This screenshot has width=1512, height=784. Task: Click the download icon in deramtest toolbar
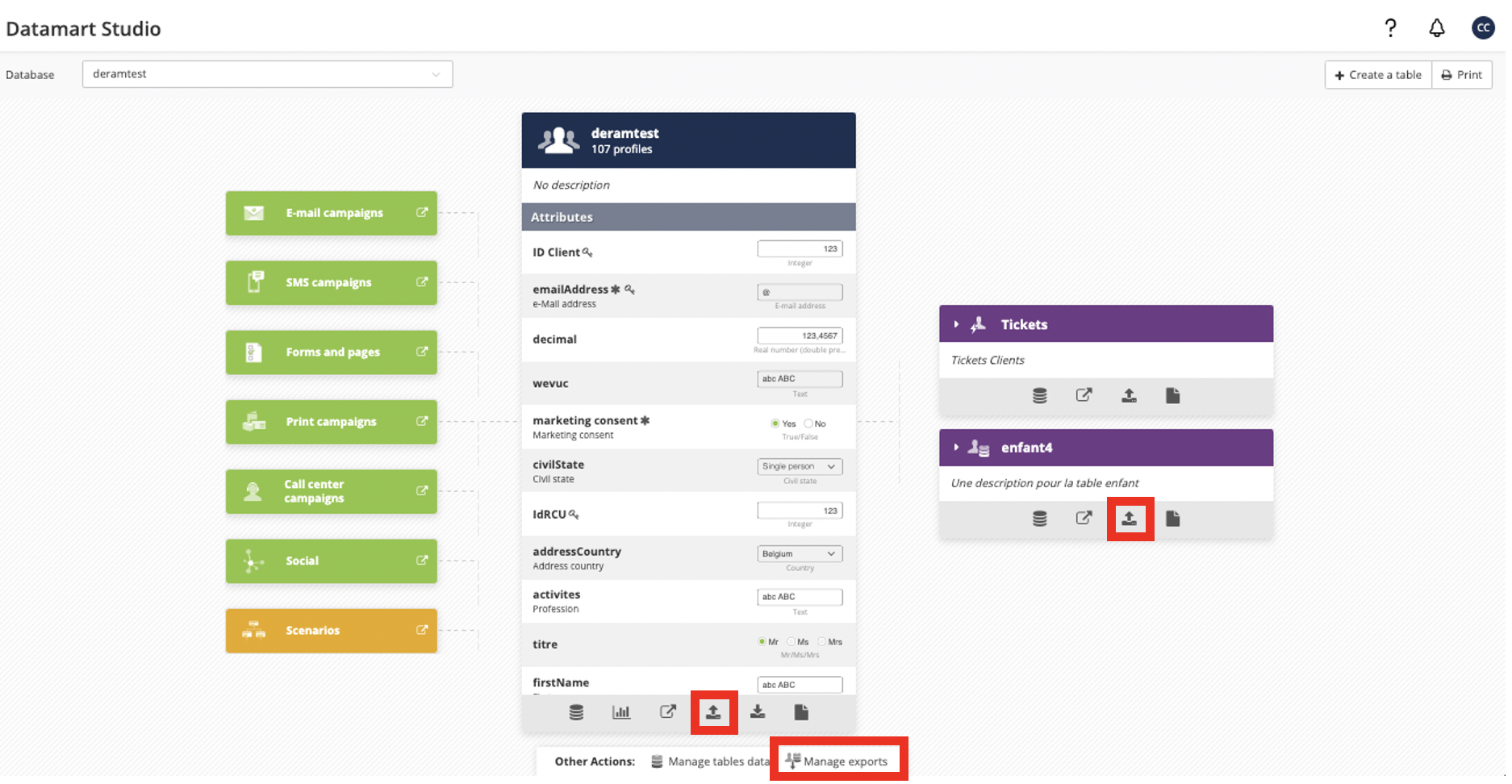point(758,712)
